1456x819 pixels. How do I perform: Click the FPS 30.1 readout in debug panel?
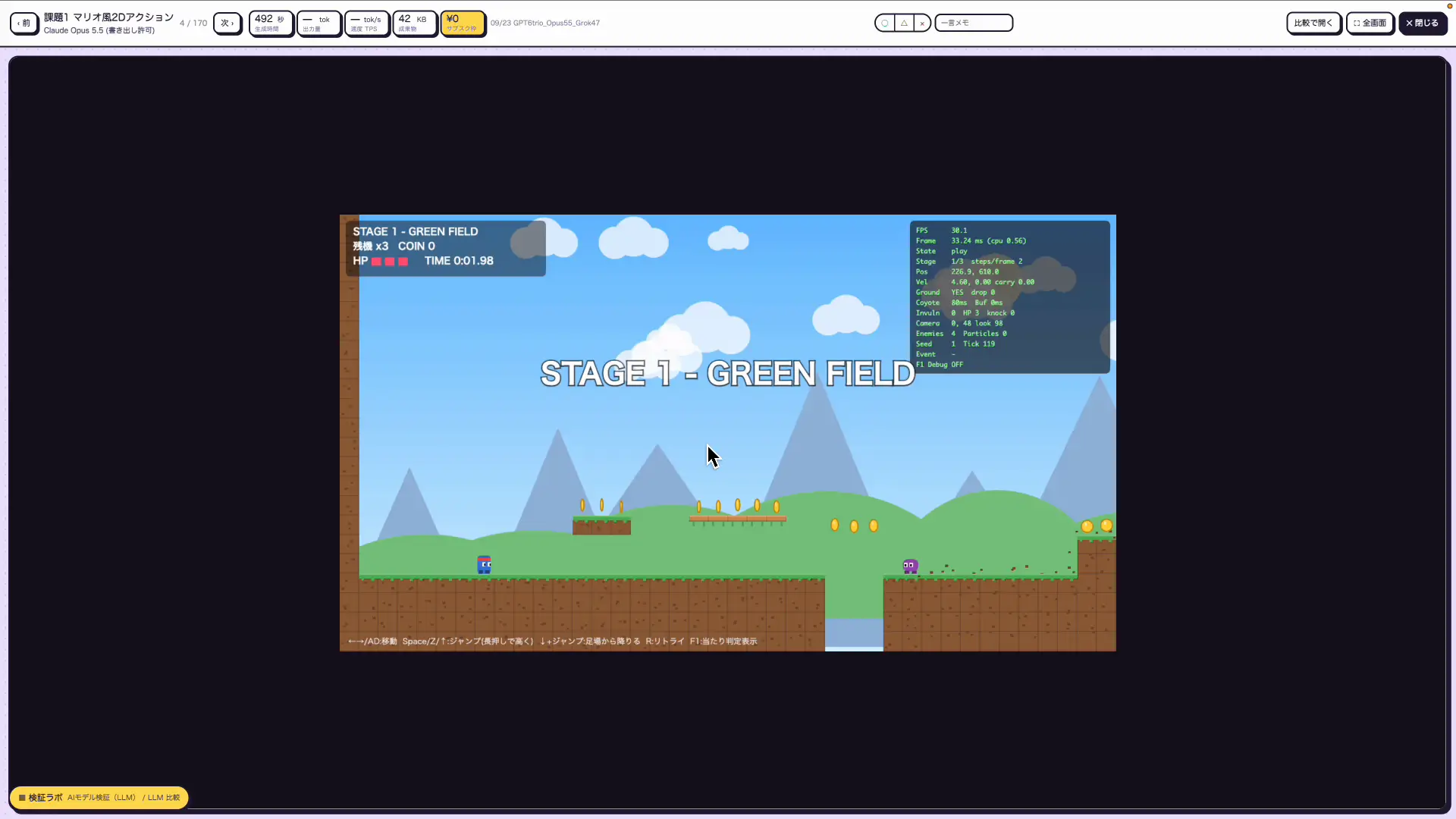coord(941,231)
